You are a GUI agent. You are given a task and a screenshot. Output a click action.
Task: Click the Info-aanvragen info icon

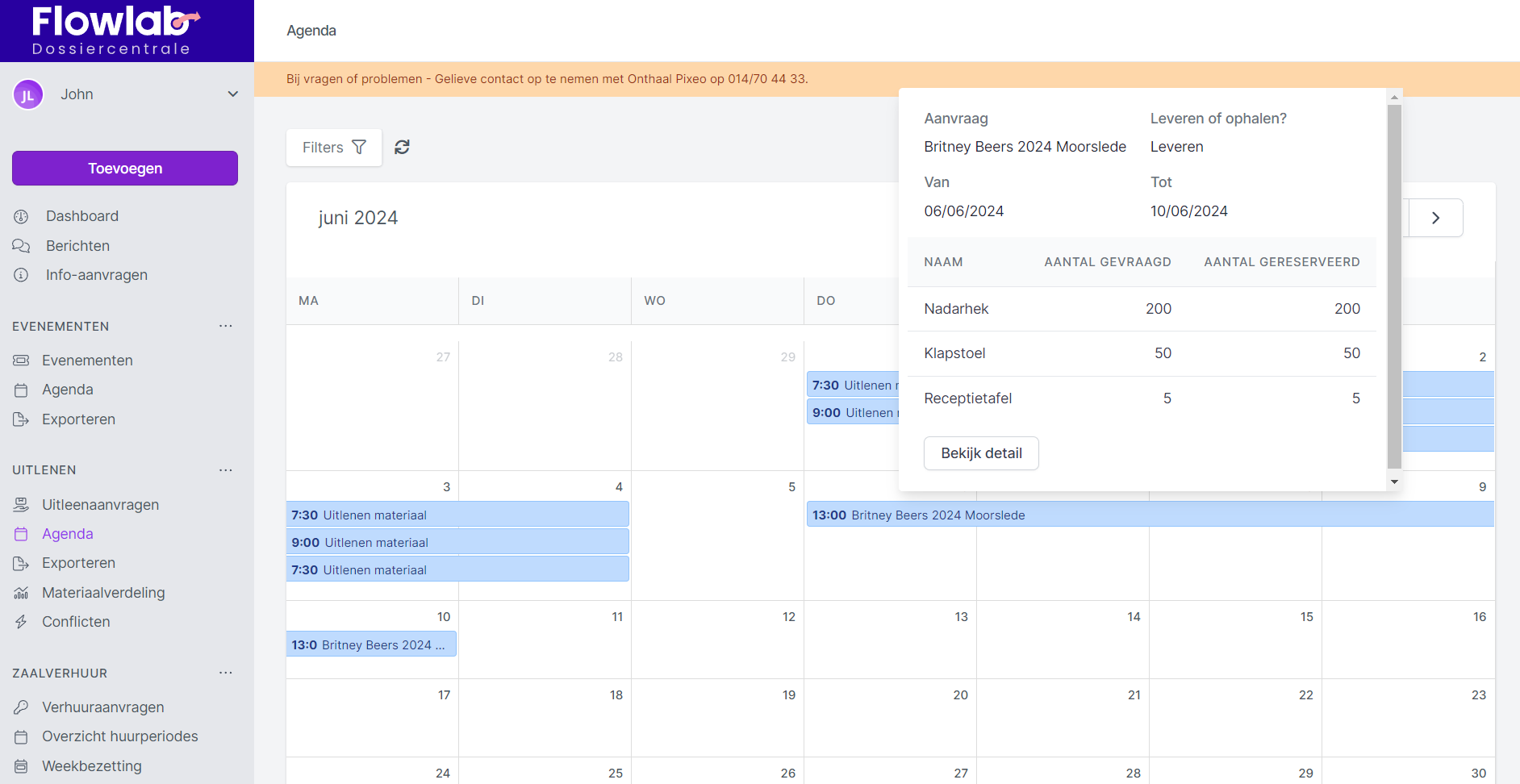21,275
